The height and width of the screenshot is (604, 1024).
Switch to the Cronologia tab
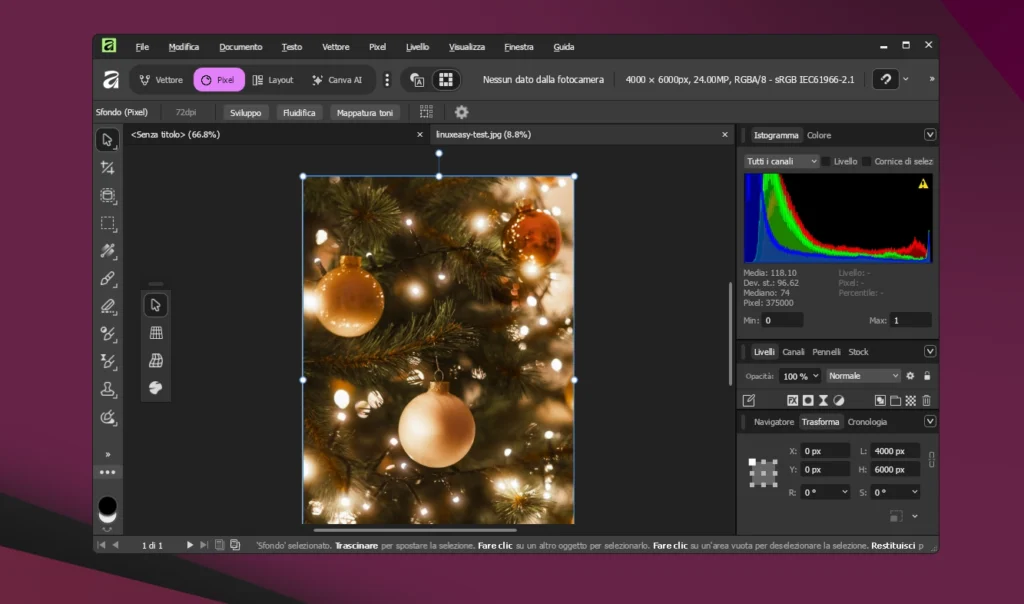coord(868,421)
